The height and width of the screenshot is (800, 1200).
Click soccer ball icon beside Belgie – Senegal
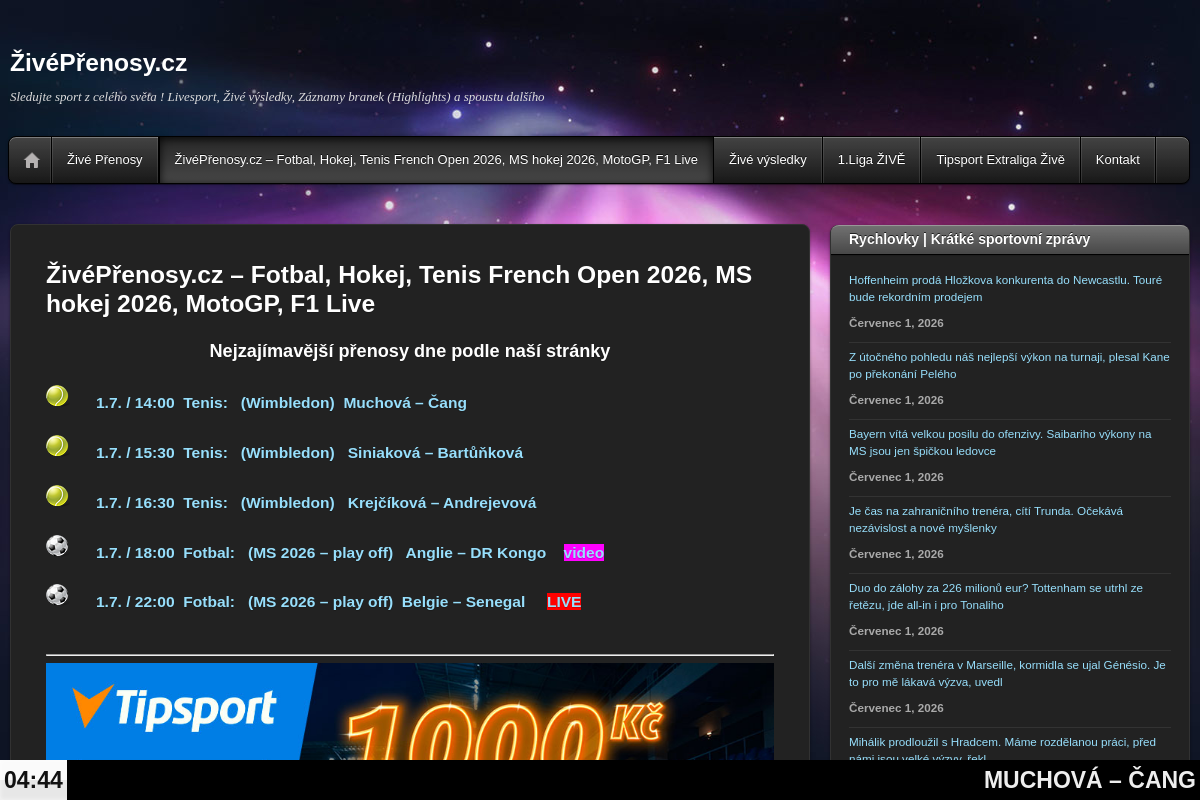(x=57, y=595)
